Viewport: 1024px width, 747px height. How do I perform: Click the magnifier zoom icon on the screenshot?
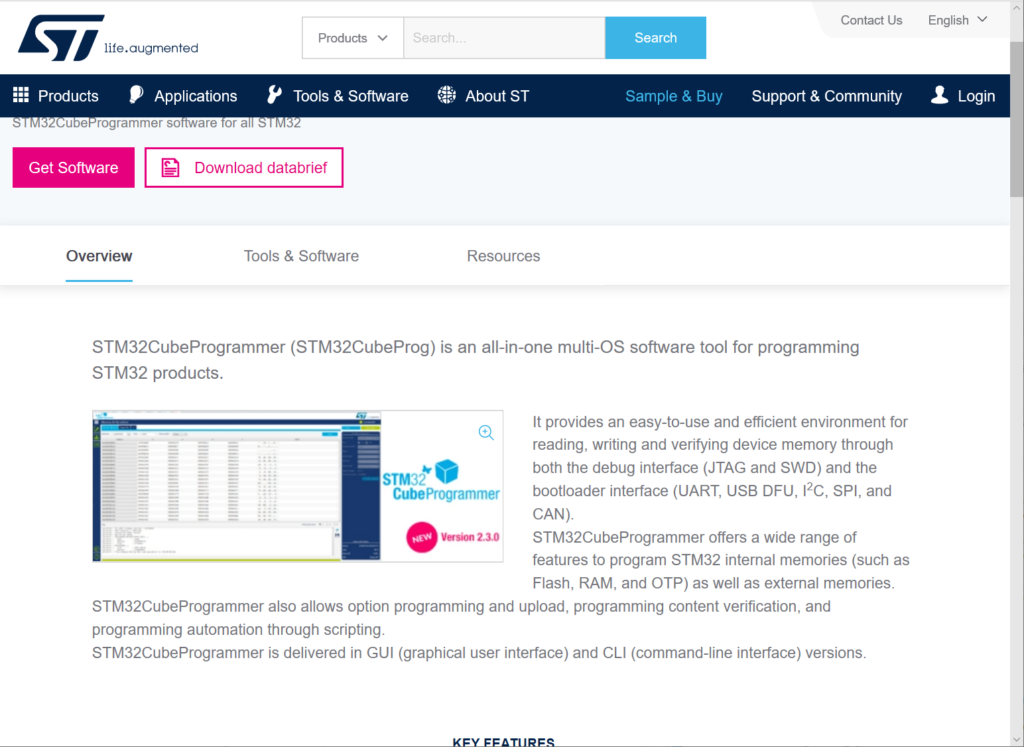(x=486, y=432)
